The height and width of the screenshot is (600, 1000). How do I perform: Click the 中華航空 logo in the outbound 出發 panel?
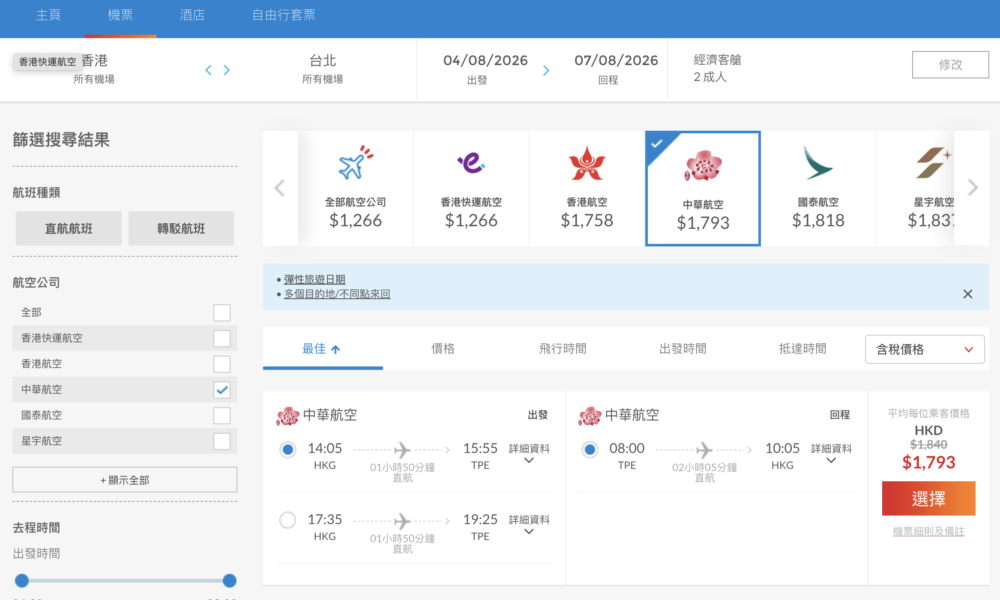point(288,416)
